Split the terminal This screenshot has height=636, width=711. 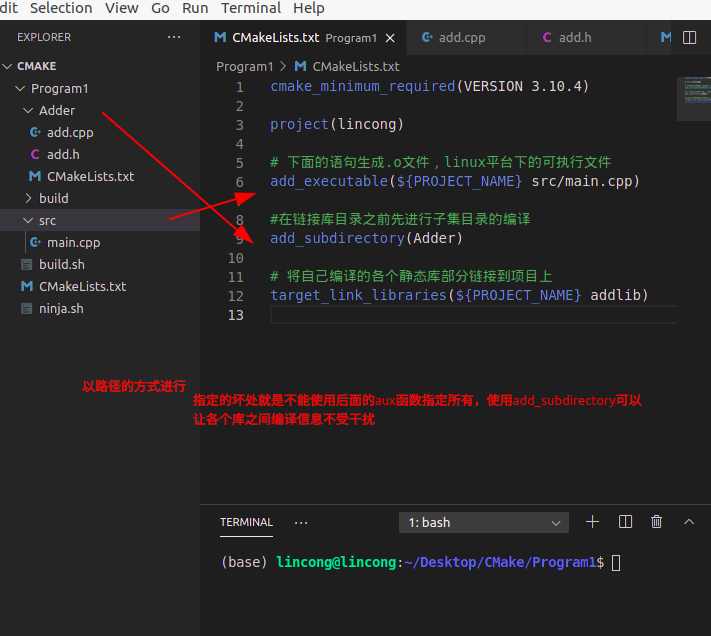pos(625,522)
